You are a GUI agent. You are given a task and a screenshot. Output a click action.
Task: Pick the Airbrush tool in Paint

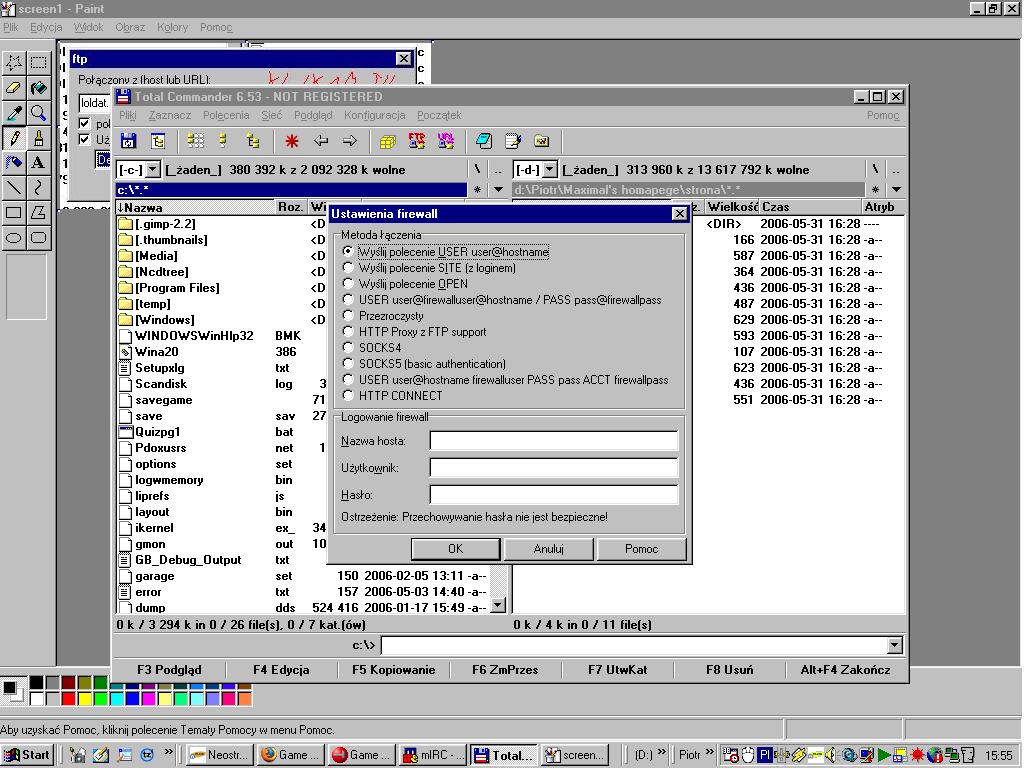coord(14,162)
